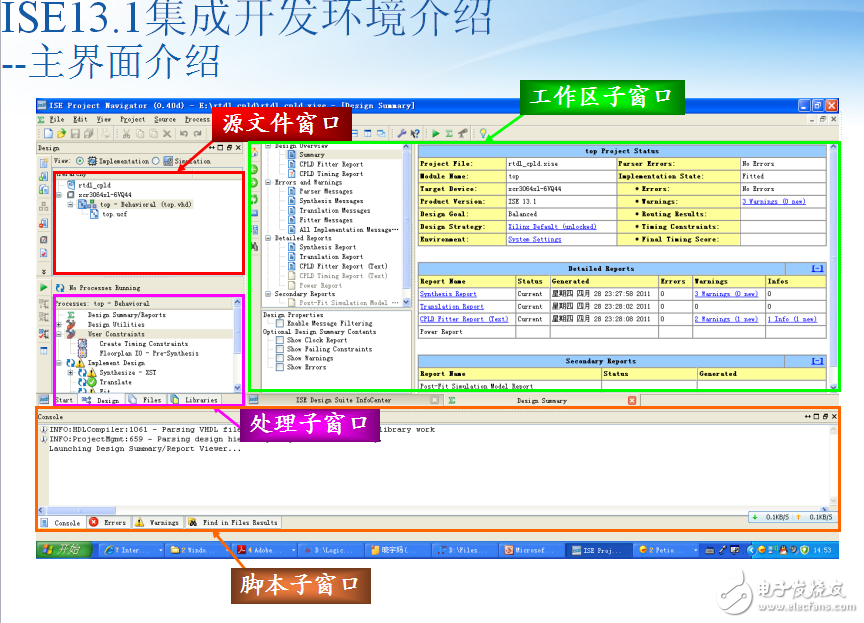Expand the Design Utilities process node

tap(59, 325)
